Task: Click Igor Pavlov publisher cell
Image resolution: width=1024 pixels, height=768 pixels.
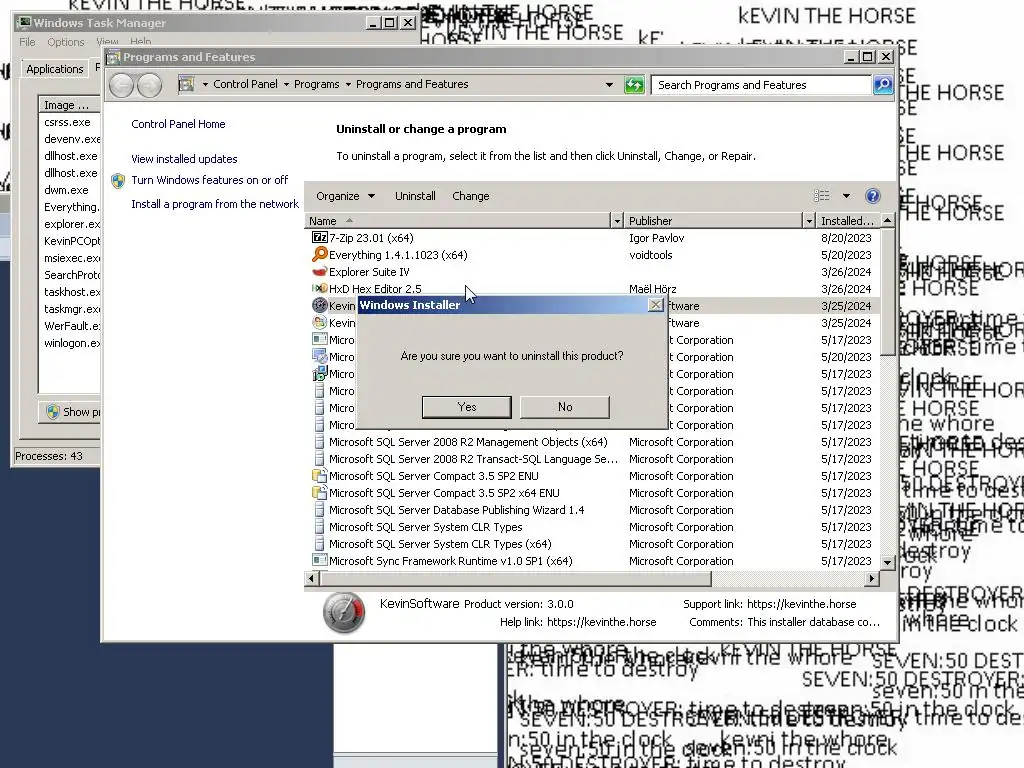Action: pyautogui.click(x=656, y=238)
